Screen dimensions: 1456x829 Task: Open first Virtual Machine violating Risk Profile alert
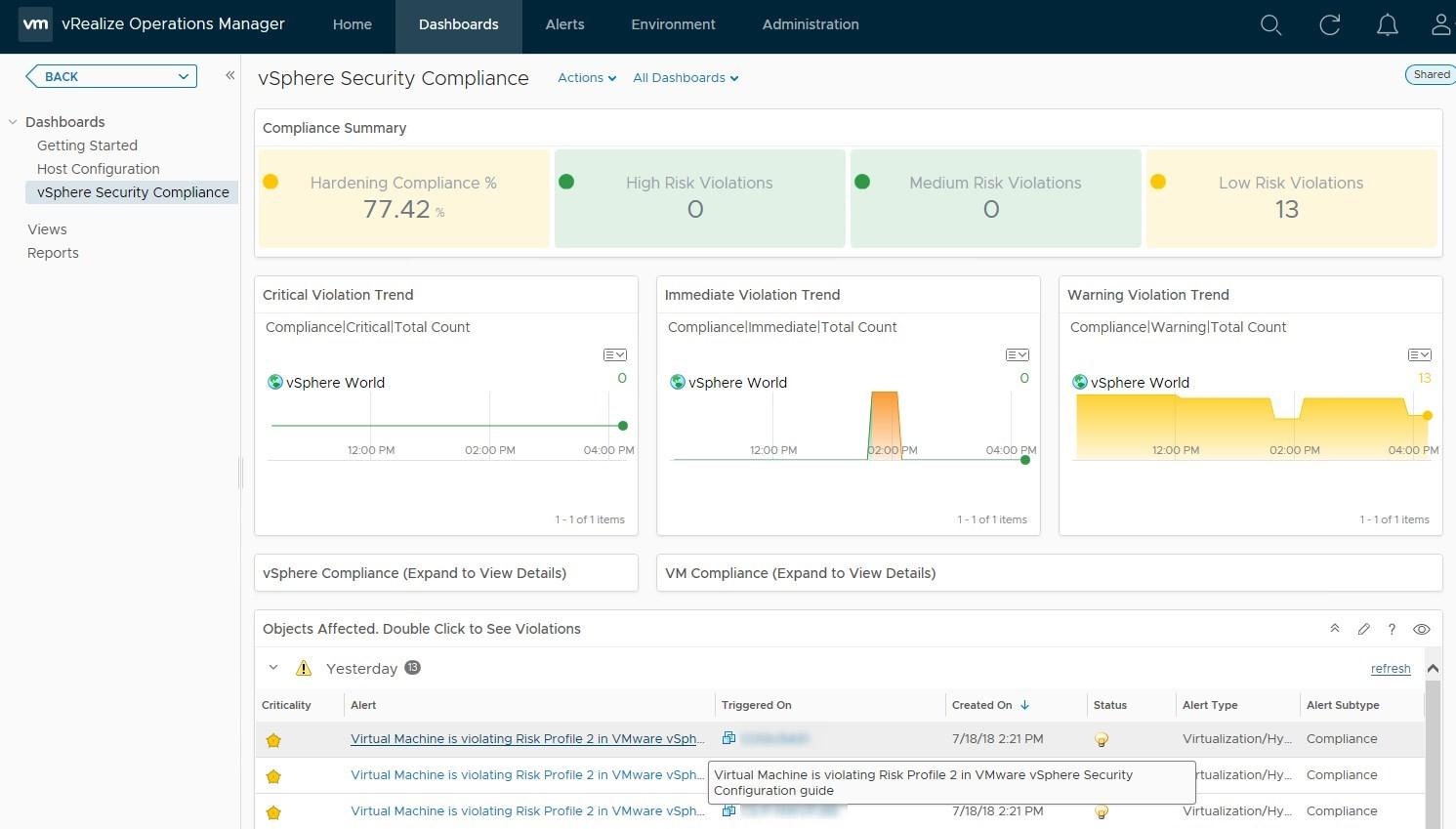point(527,739)
